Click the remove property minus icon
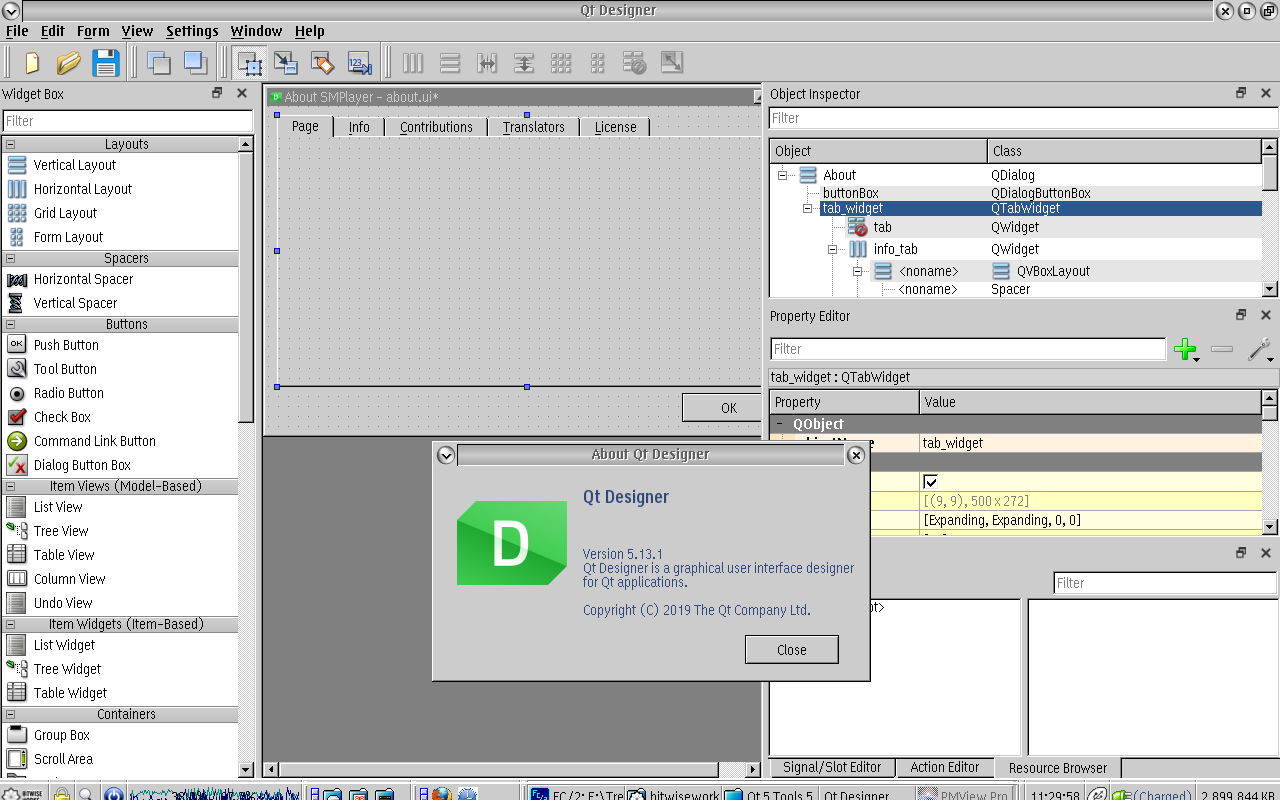This screenshot has width=1280, height=800. (x=1222, y=349)
